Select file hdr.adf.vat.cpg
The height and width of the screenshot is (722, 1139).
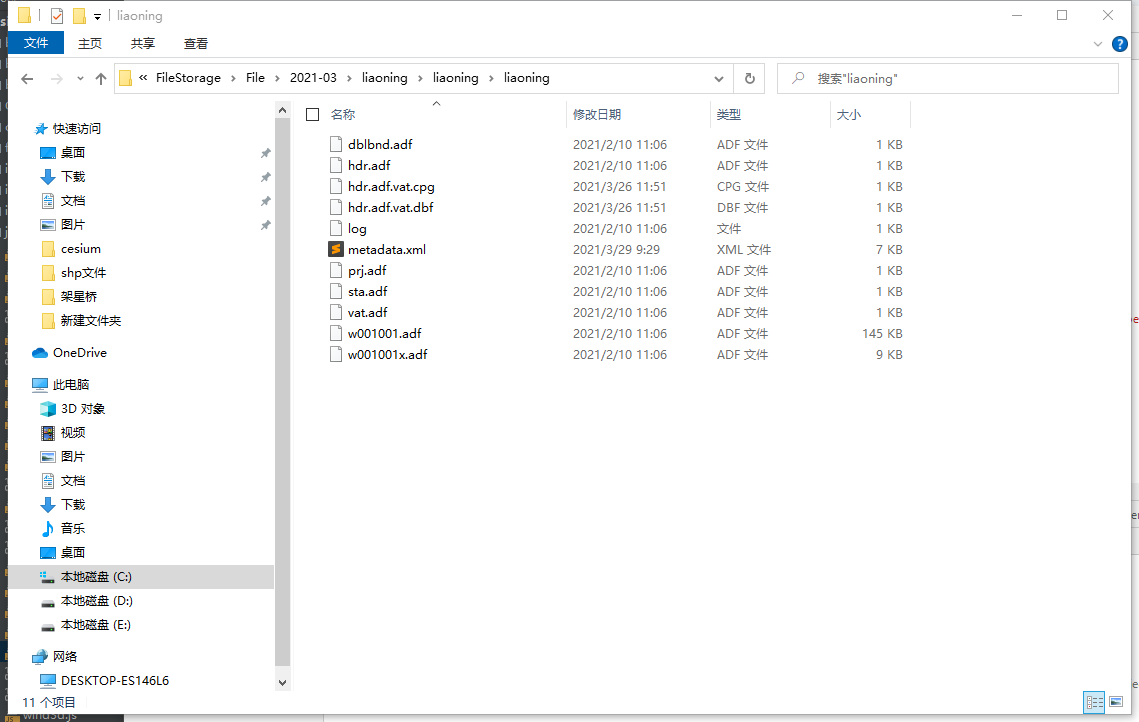click(x=391, y=187)
